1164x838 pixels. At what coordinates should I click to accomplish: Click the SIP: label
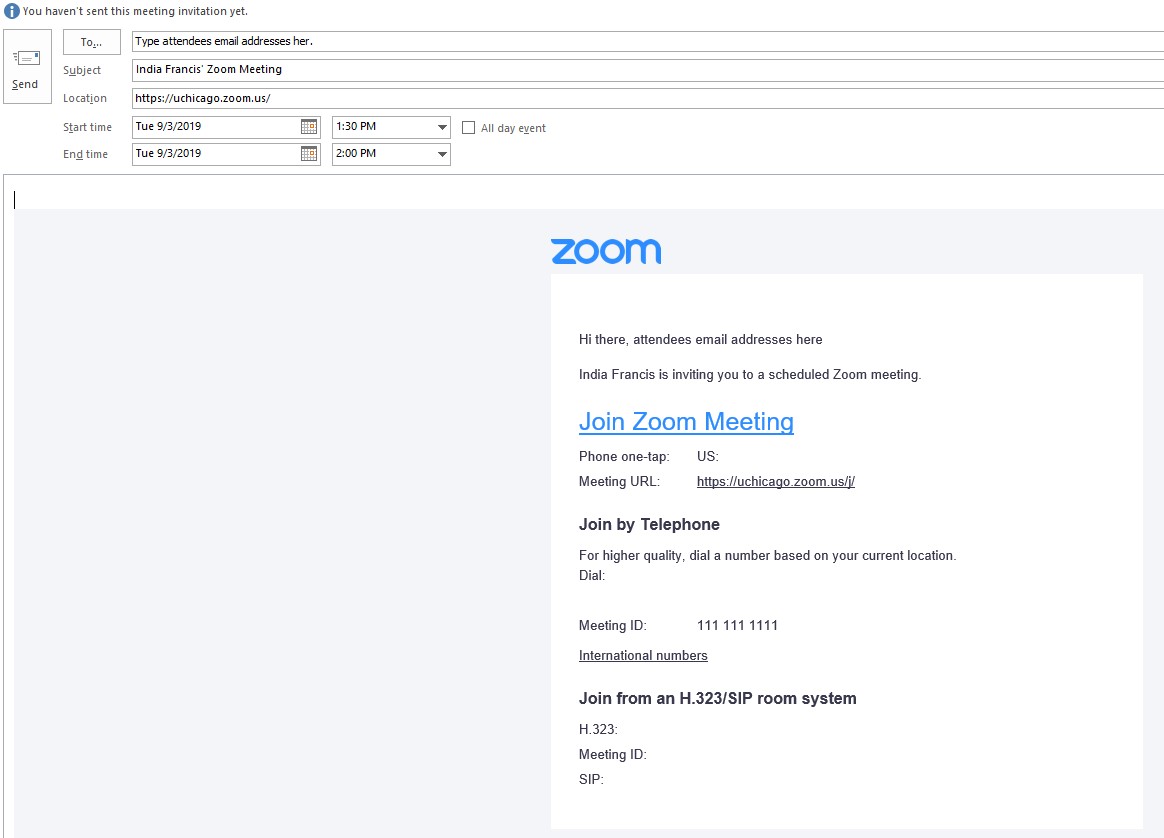click(x=592, y=779)
